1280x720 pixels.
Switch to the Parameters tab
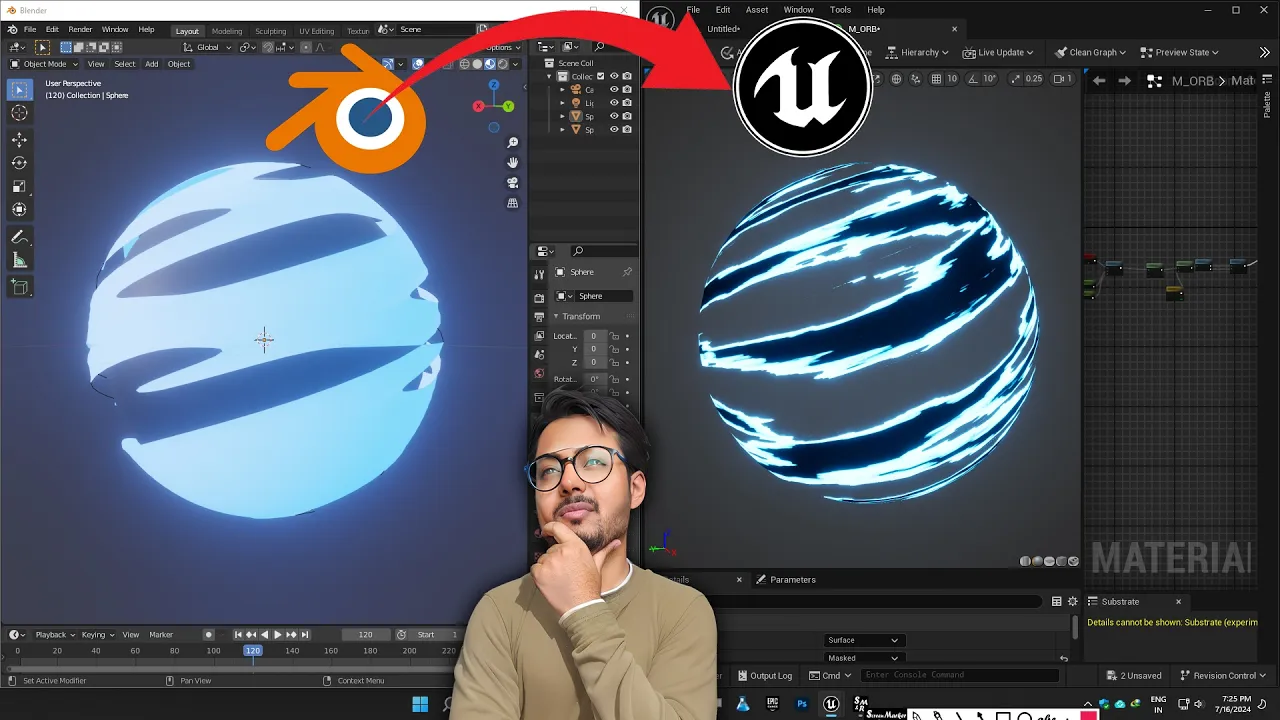pos(786,579)
